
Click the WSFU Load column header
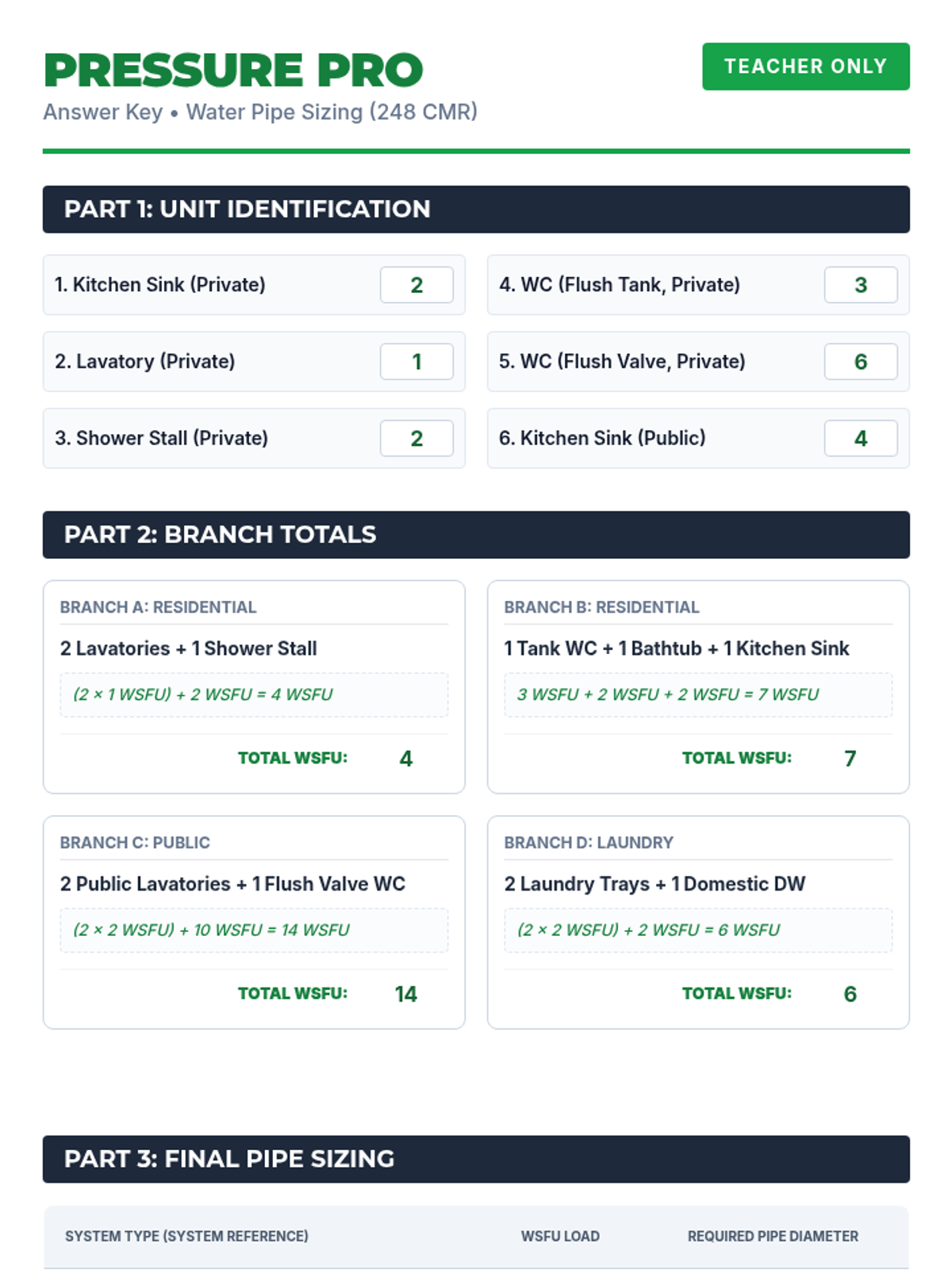[560, 1236]
